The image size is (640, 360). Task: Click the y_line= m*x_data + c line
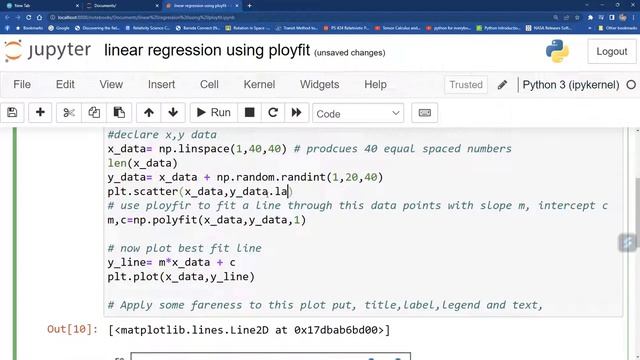tap(171, 262)
